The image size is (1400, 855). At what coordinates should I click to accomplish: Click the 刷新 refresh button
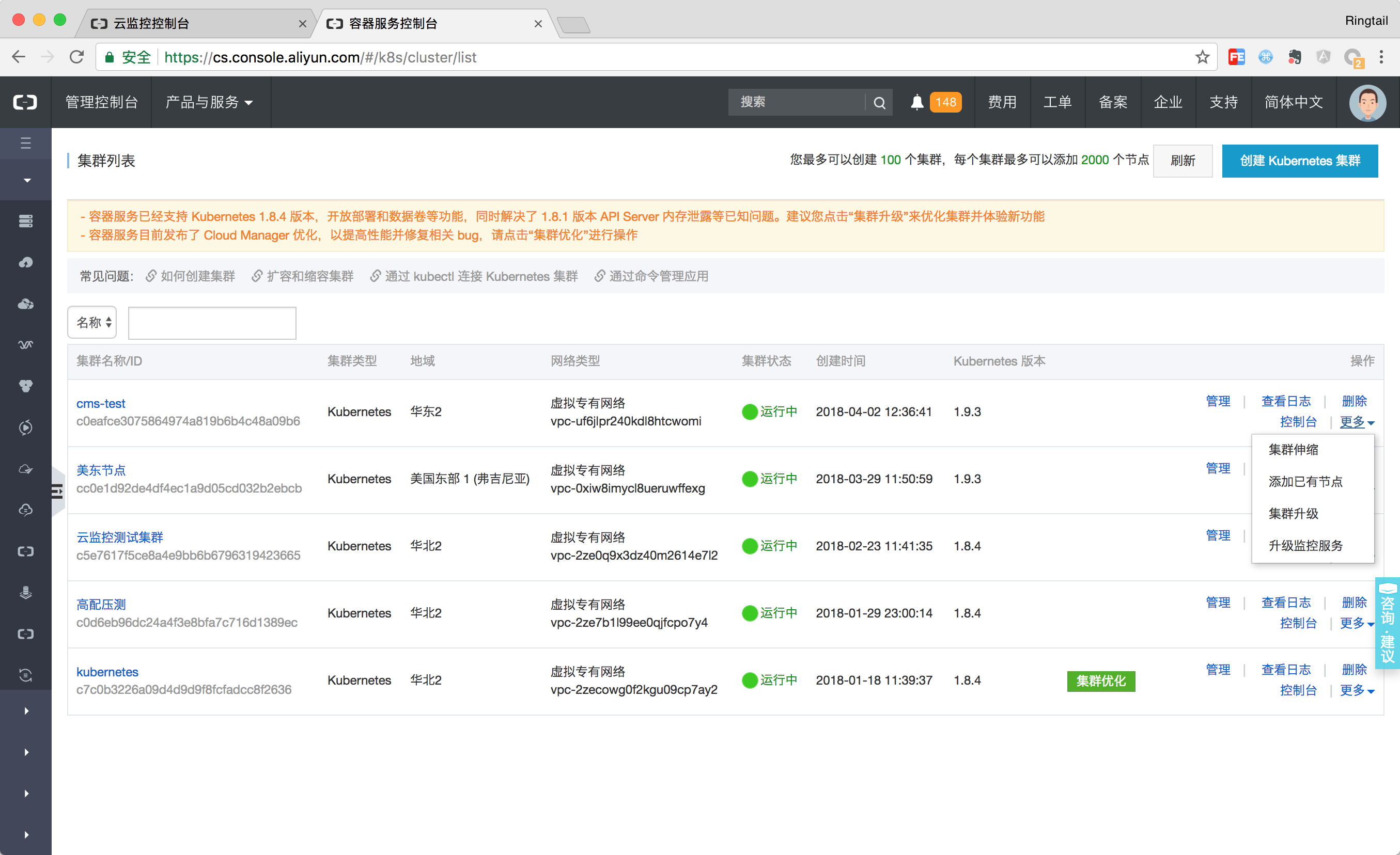click(1183, 161)
